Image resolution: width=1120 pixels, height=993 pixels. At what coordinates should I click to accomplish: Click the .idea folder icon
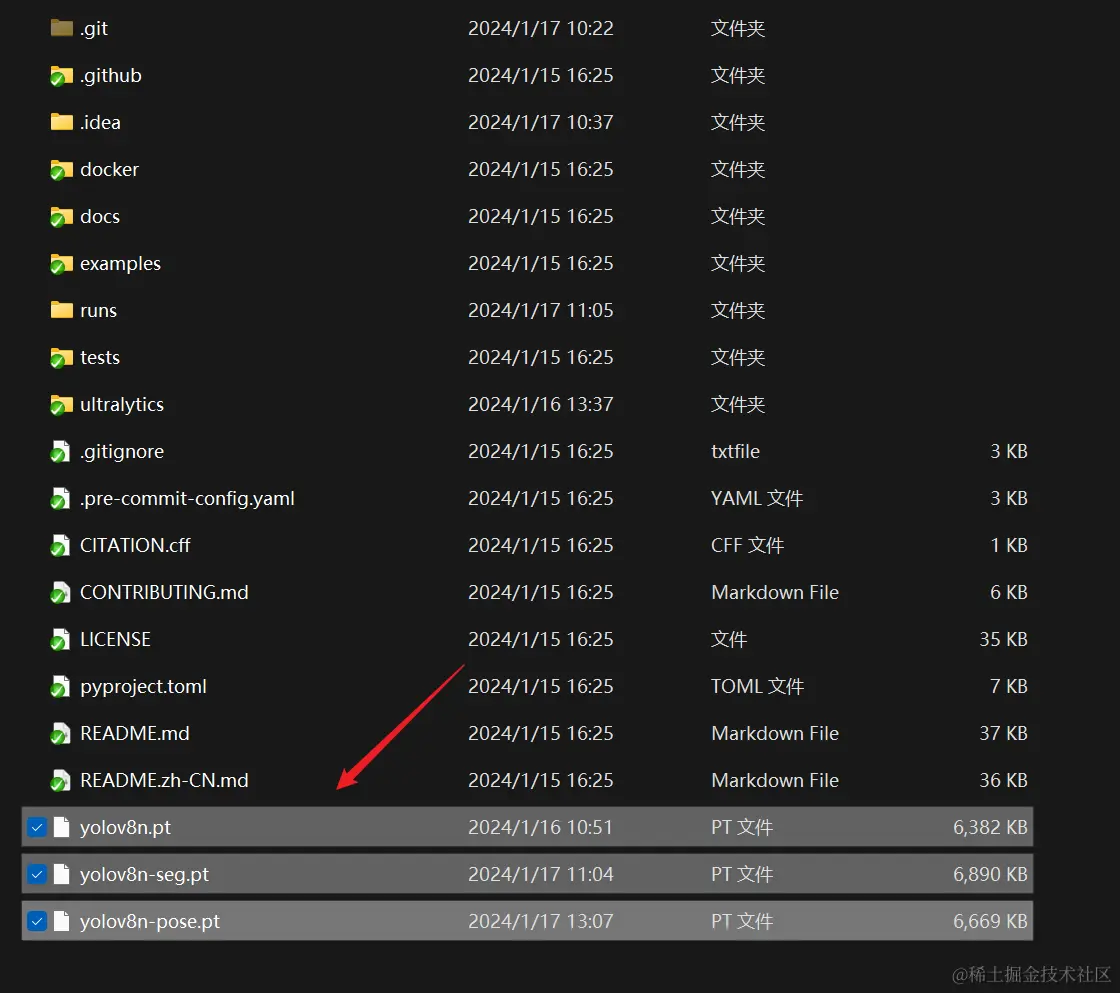(61, 122)
